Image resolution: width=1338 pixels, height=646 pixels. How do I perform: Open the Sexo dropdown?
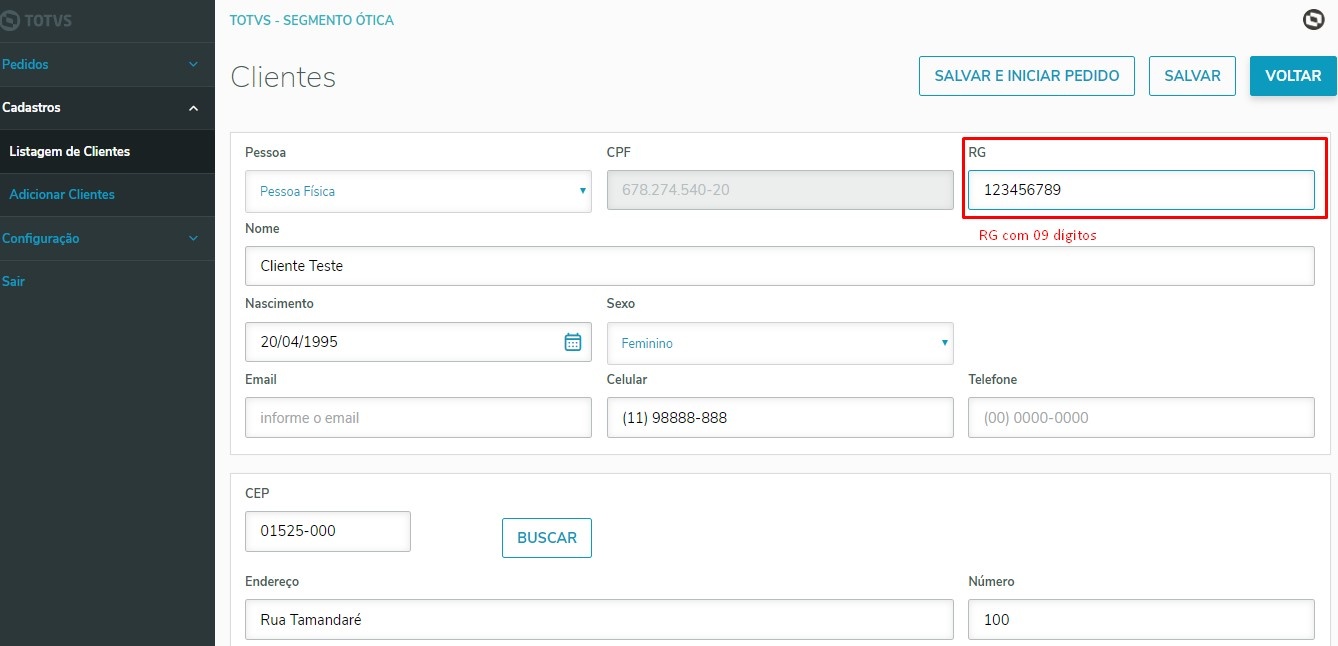click(779, 343)
